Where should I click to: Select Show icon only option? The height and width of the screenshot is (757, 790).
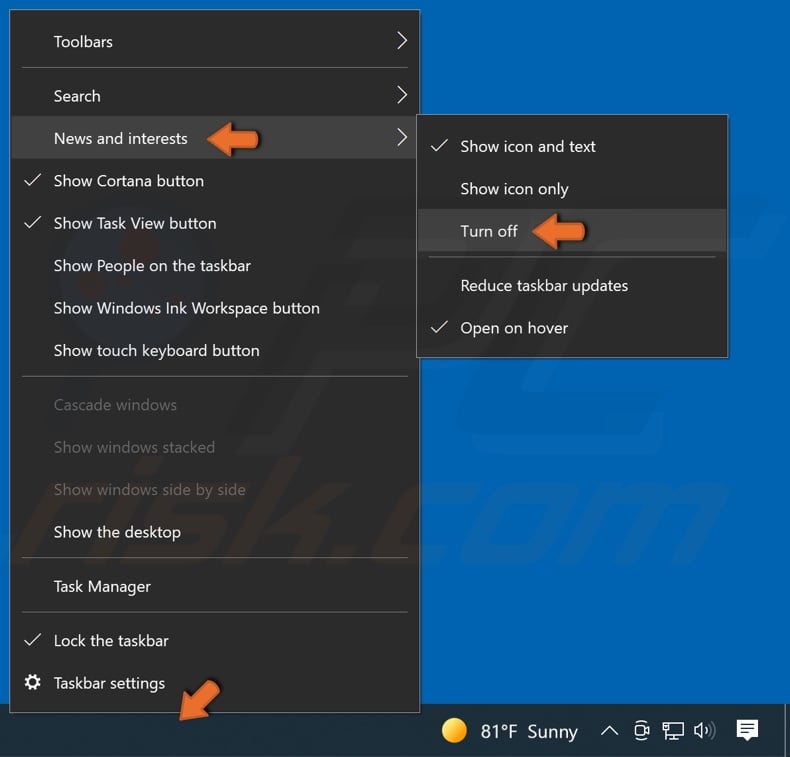point(572,189)
